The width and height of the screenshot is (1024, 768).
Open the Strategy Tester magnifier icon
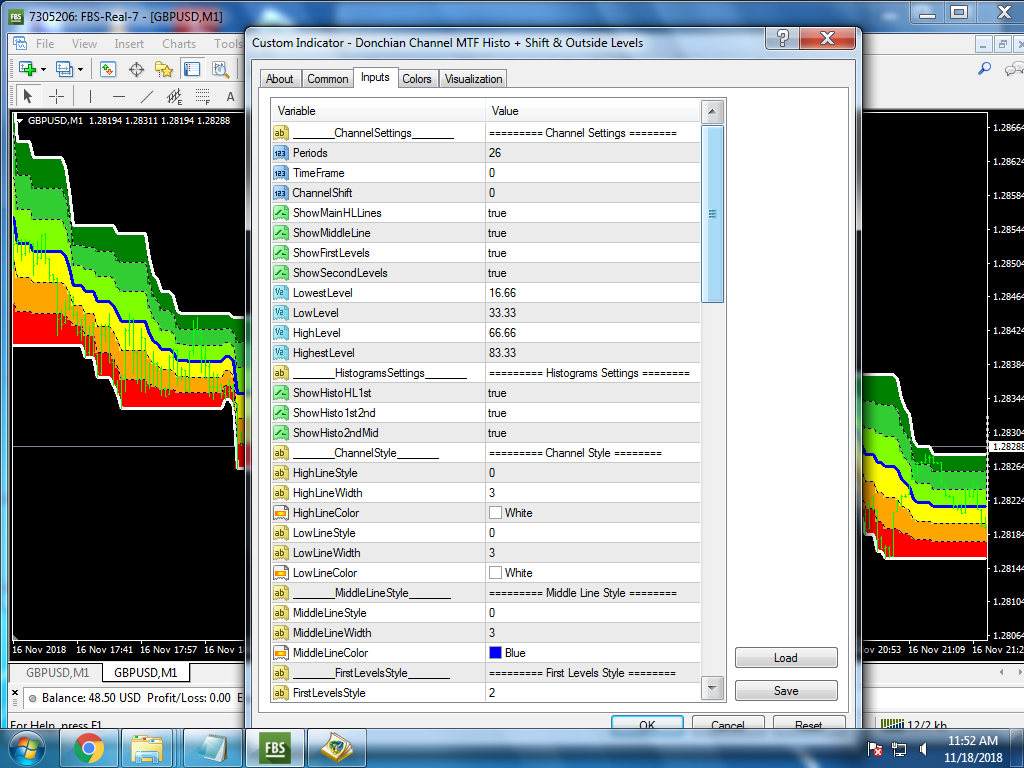coord(218,69)
